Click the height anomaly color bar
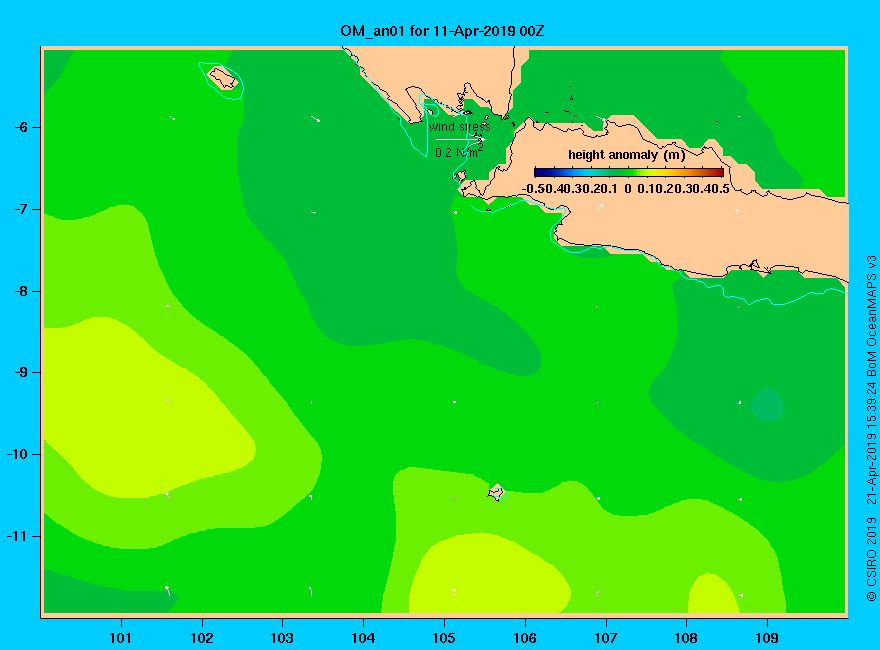Screen dimensions: 880x650 click(x=629, y=172)
